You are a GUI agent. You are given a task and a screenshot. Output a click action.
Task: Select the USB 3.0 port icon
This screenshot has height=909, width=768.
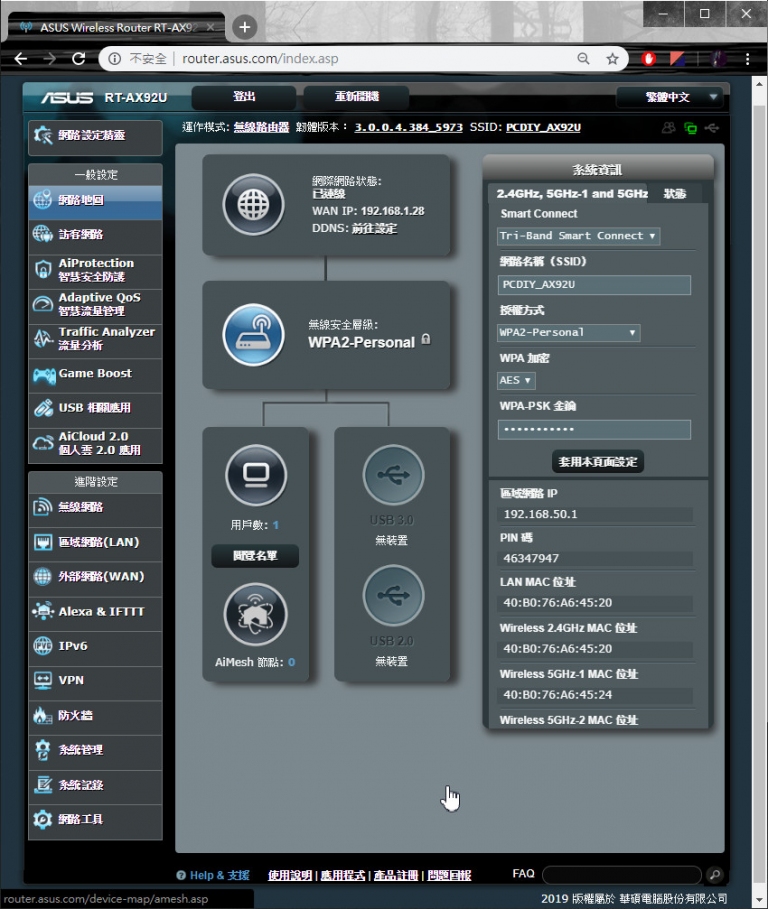point(394,475)
